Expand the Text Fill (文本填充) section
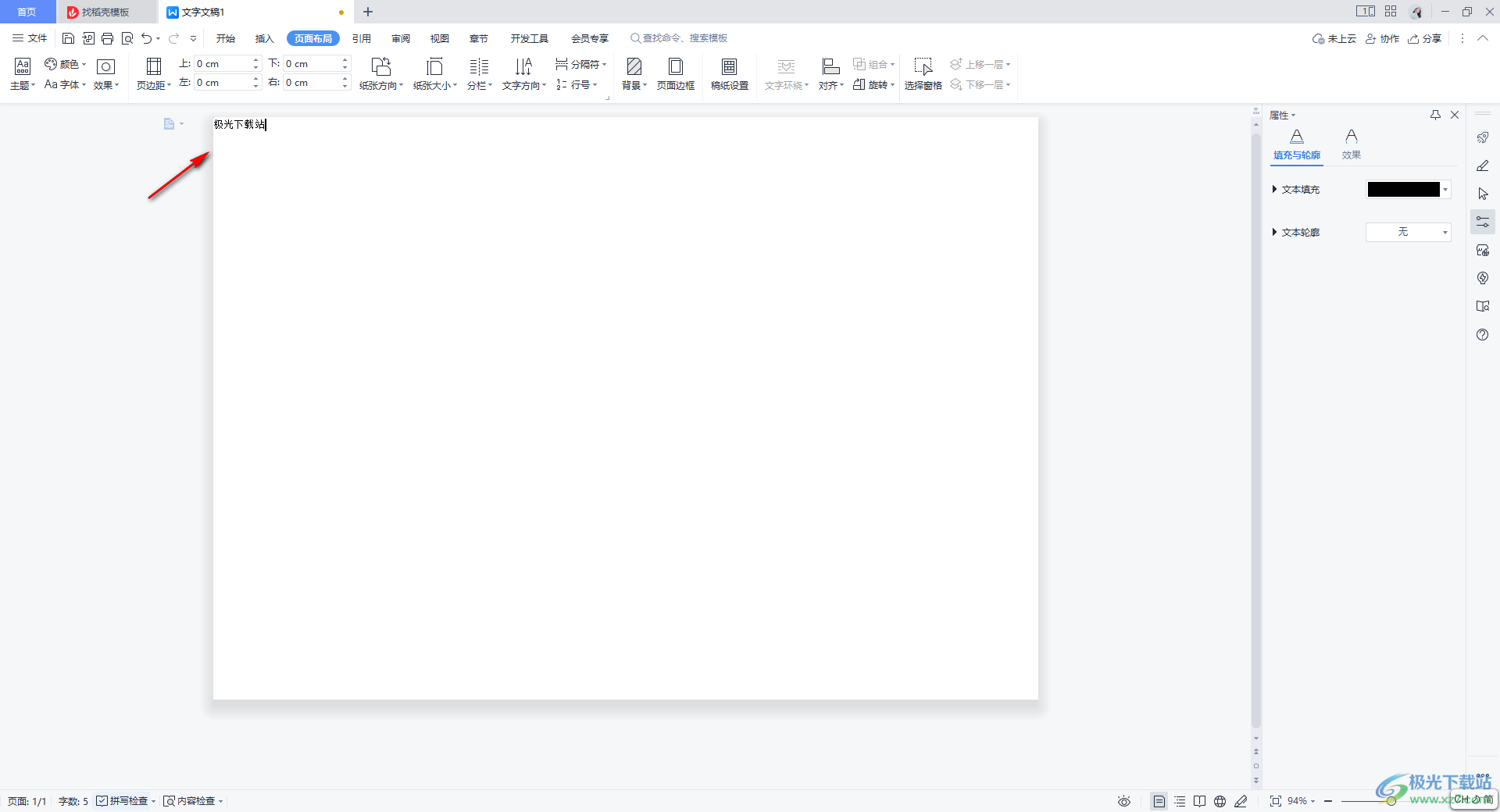The width and height of the screenshot is (1500, 812). point(1274,189)
